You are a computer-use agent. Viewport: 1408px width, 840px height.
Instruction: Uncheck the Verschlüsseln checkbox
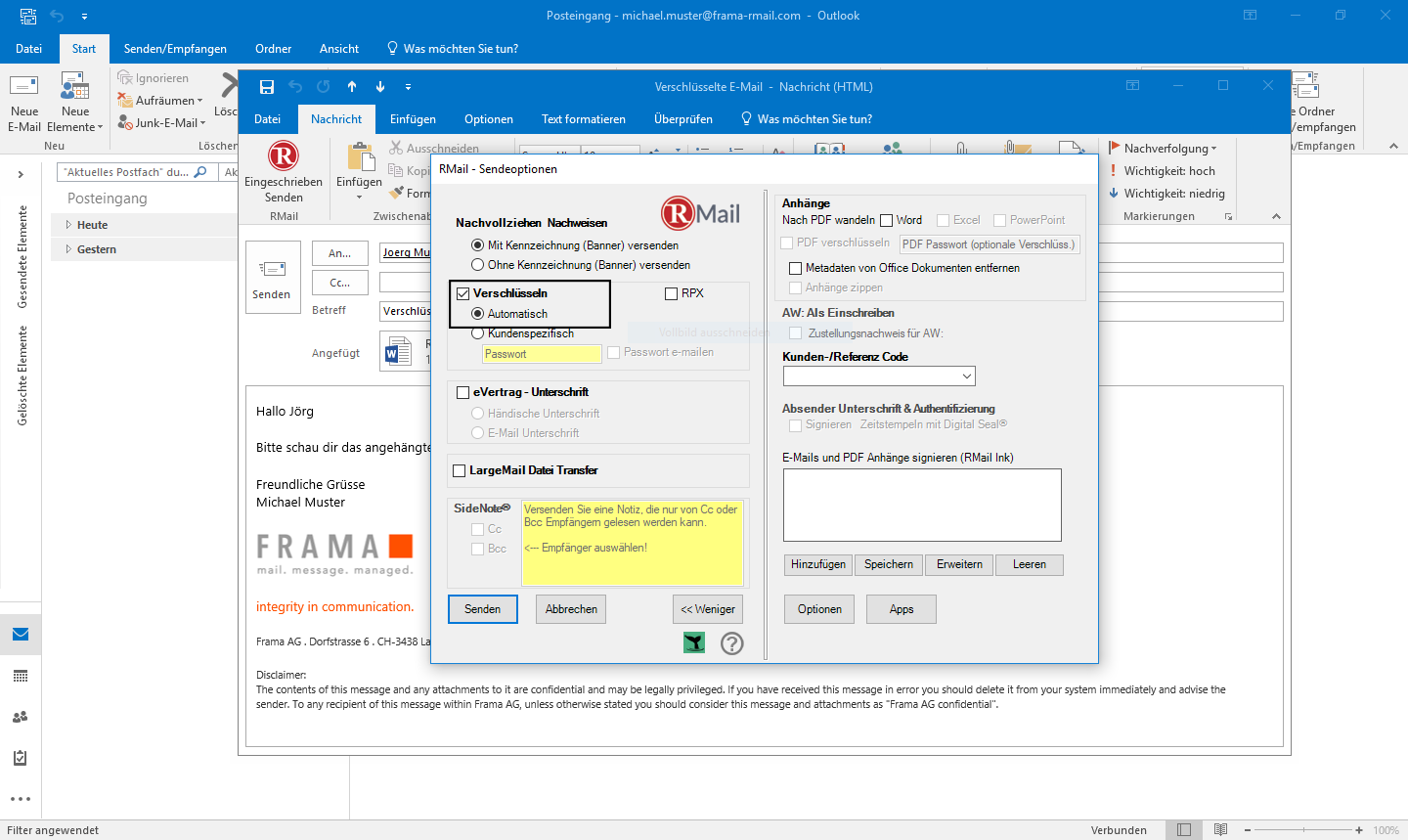tap(463, 293)
